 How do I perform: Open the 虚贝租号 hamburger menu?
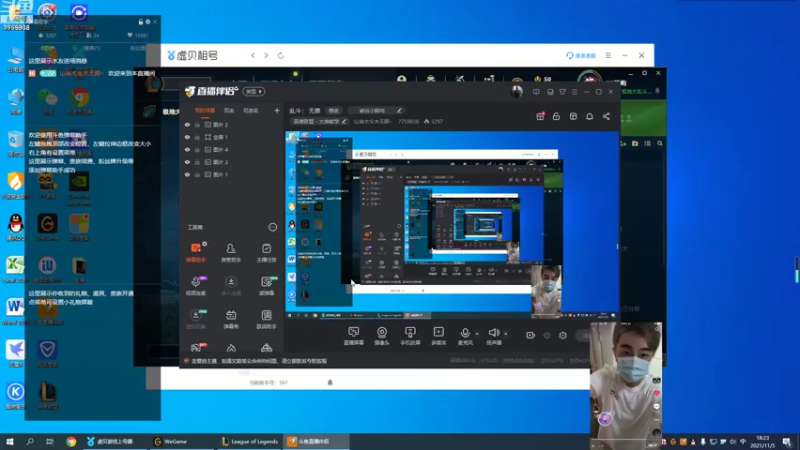[x=608, y=55]
